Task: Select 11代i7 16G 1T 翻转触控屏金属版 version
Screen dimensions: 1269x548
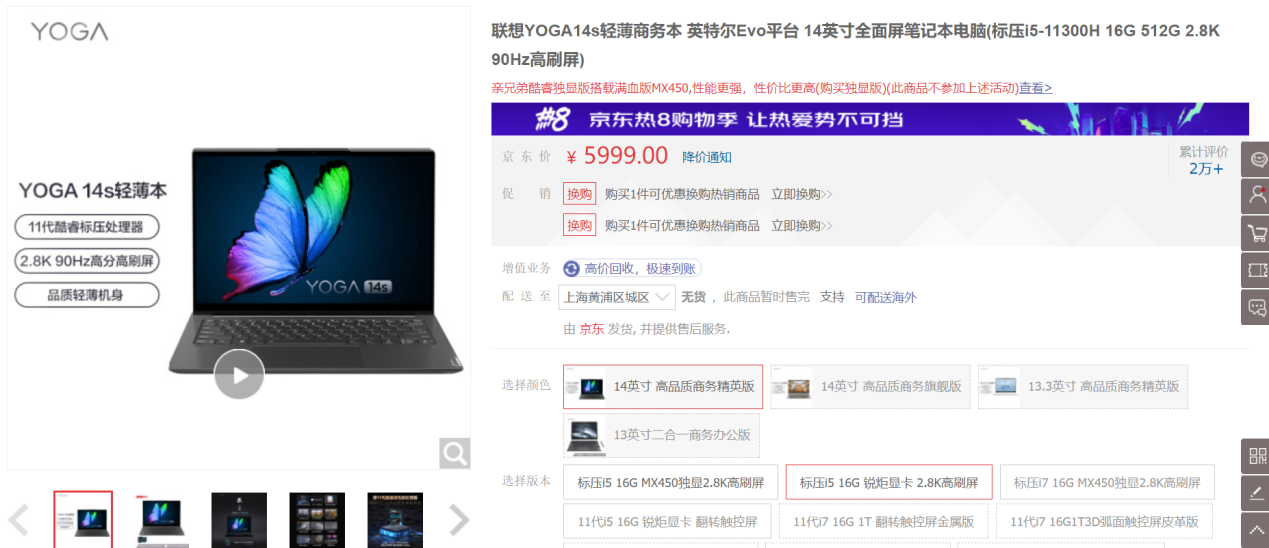Action: (x=884, y=521)
